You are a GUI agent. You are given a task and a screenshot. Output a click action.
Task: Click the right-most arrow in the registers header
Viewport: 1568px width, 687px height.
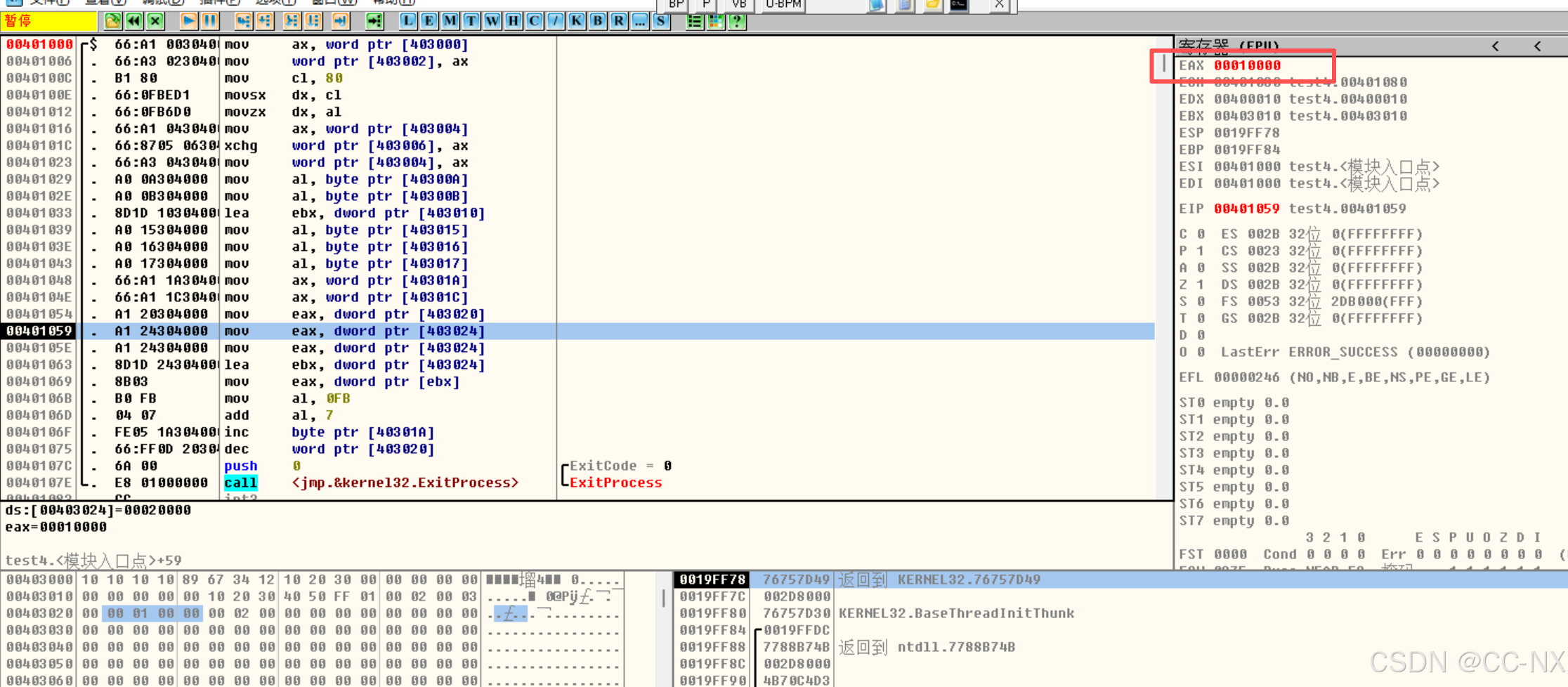(x=1538, y=46)
